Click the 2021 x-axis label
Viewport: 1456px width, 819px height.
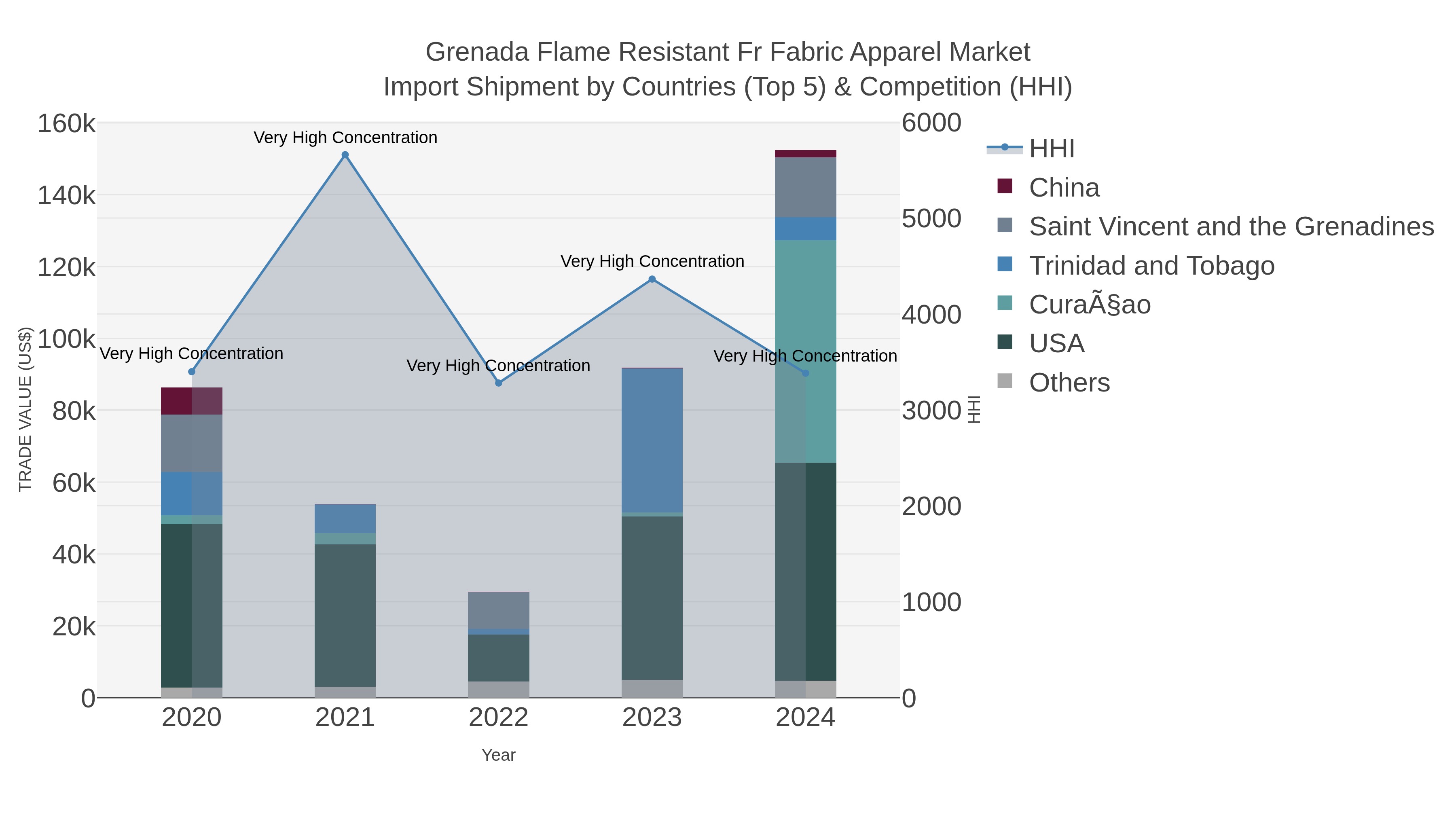coord(345,718)
